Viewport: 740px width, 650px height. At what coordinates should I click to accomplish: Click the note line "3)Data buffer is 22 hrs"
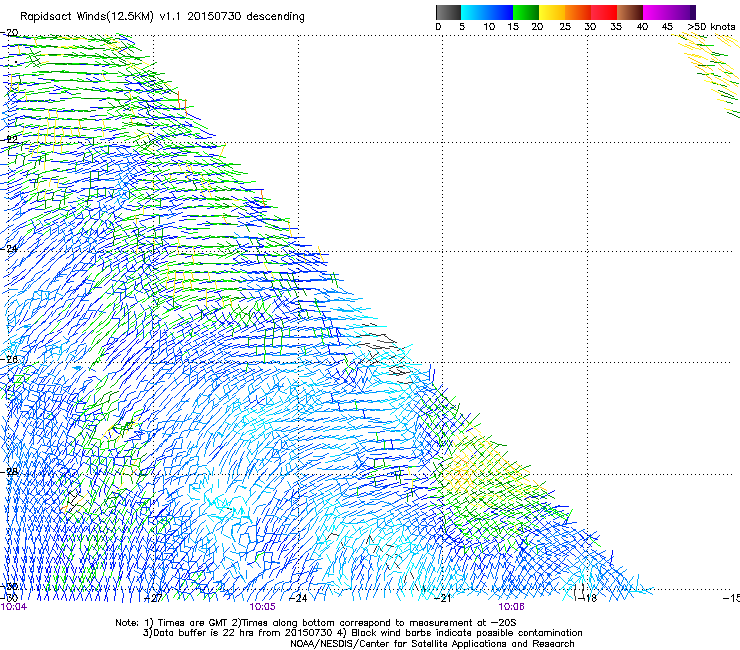click(x=362, y=633)
